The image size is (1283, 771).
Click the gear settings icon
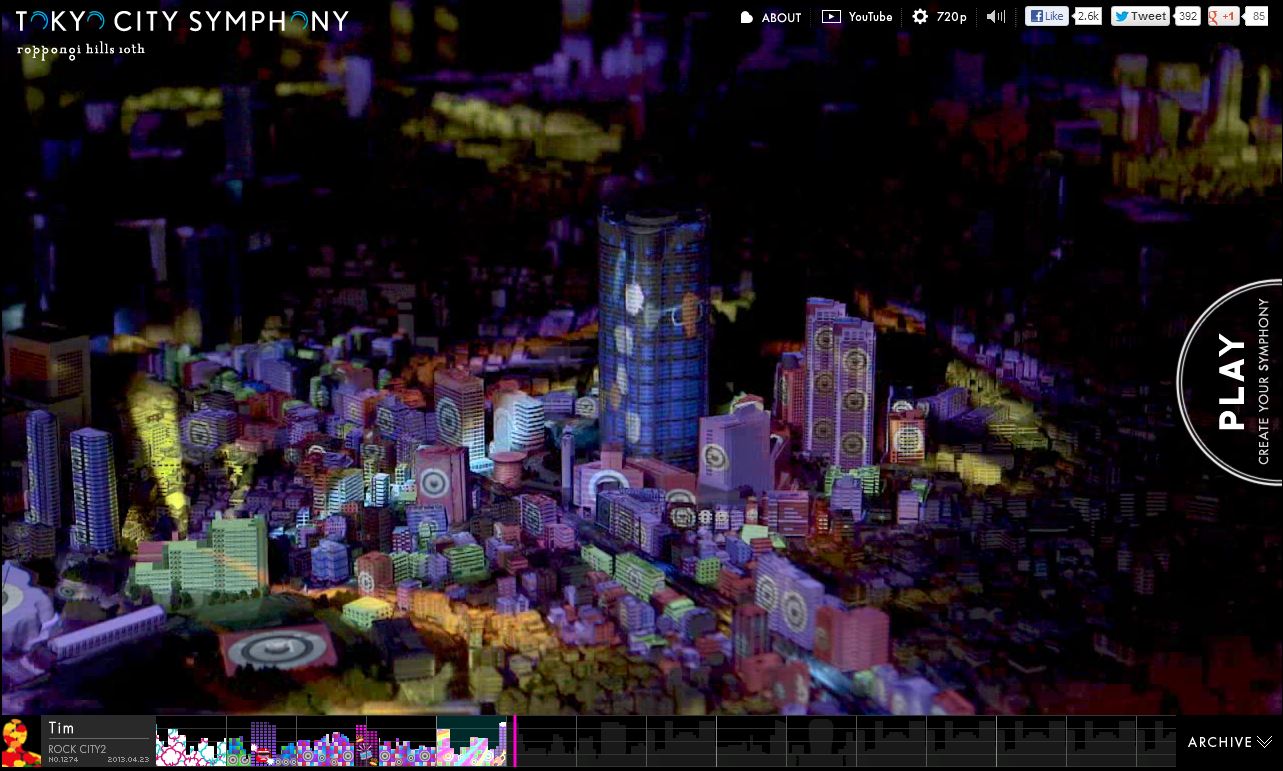click(x=920, y=17)
